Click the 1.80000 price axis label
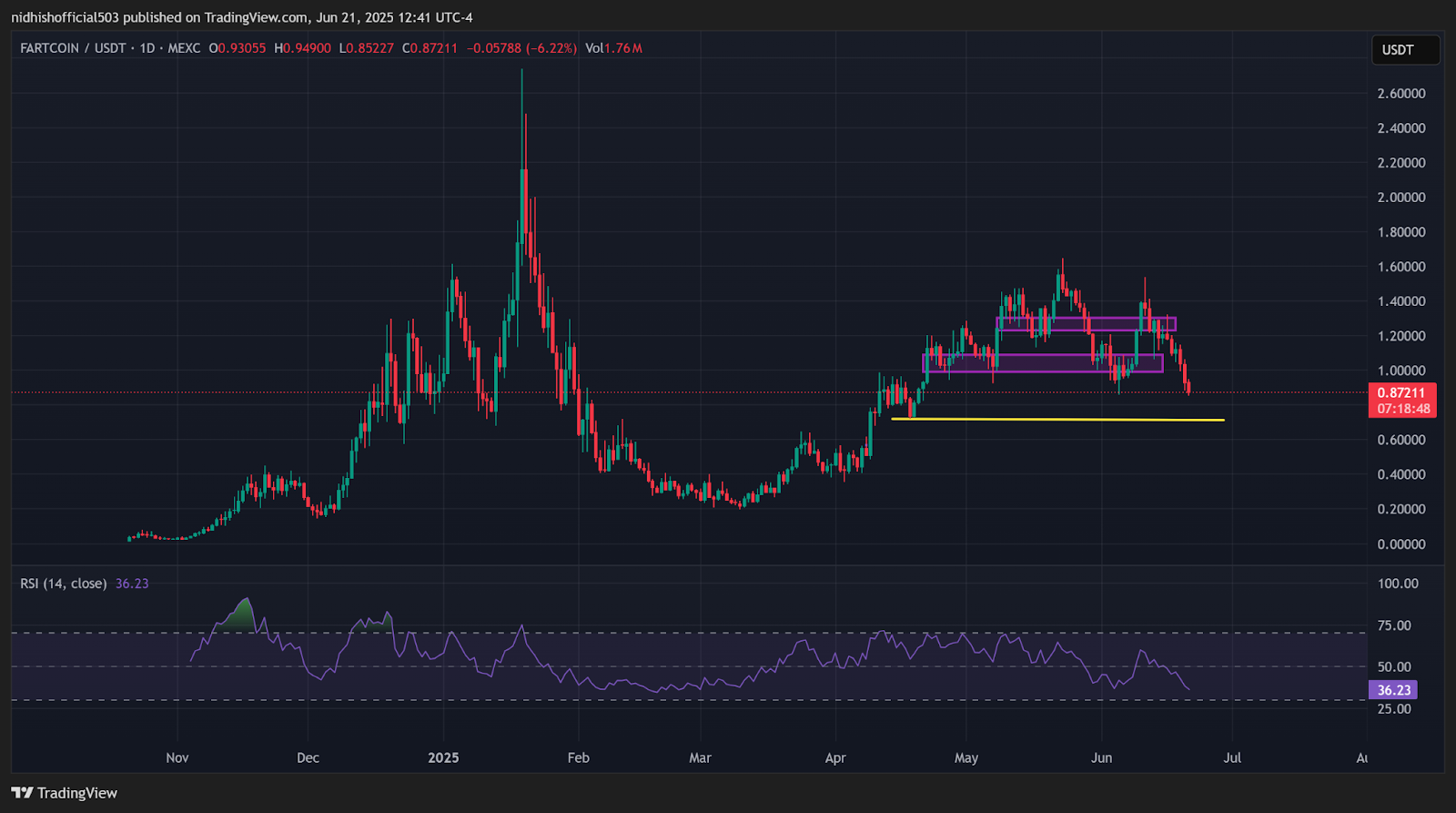 coord(1401,232)
